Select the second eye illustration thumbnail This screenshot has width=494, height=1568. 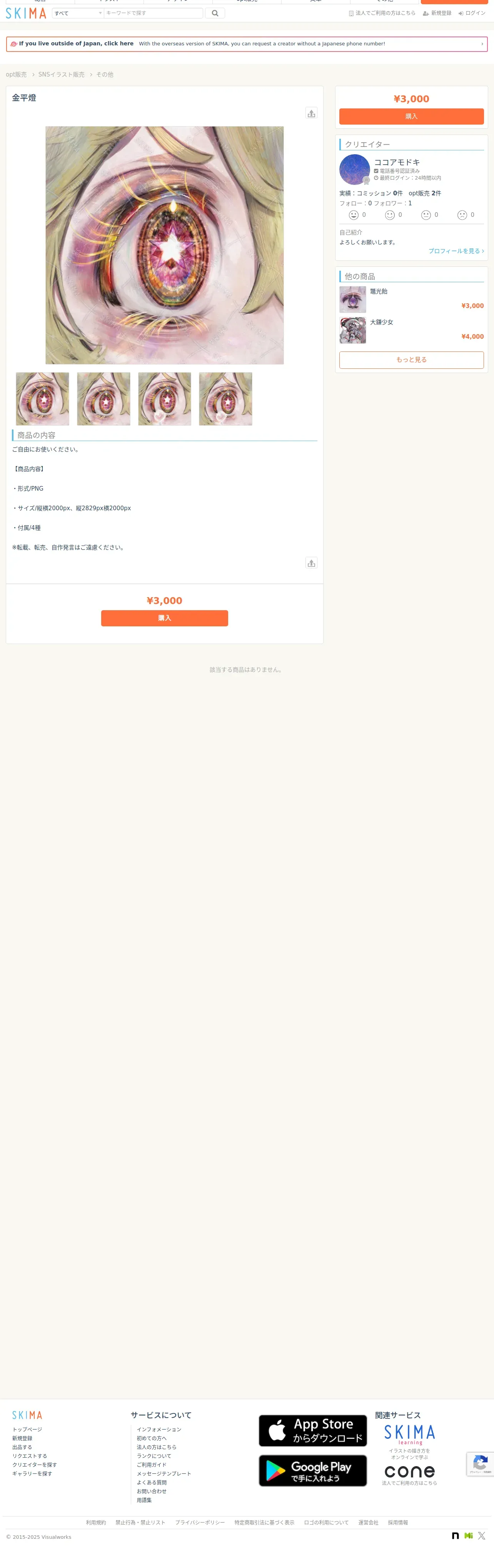point(103,399)
